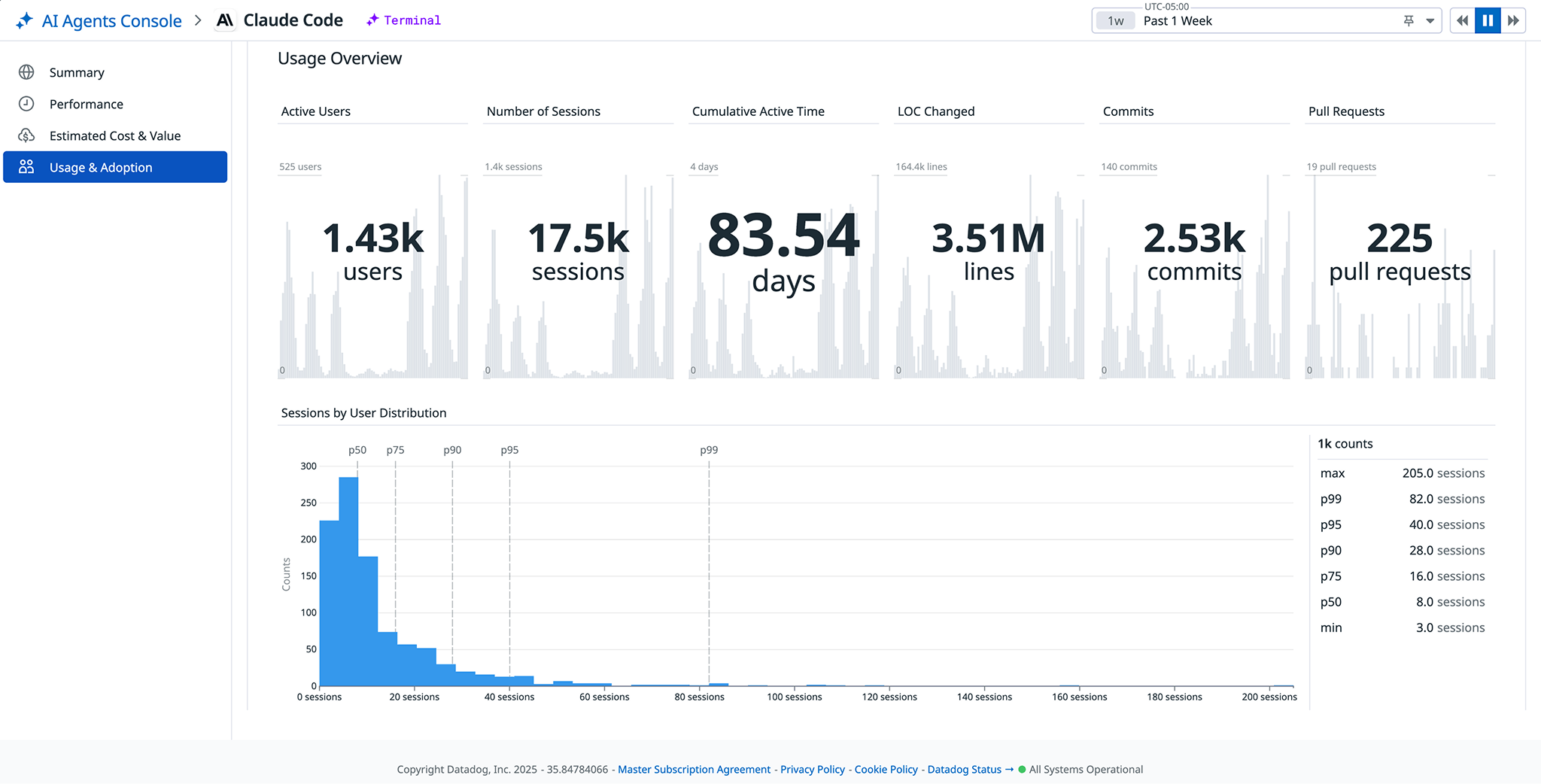Switch to the Usage & Adoption menu entry
The height and width of the screenshot is (784, 1541).
[x=100, y=167]
